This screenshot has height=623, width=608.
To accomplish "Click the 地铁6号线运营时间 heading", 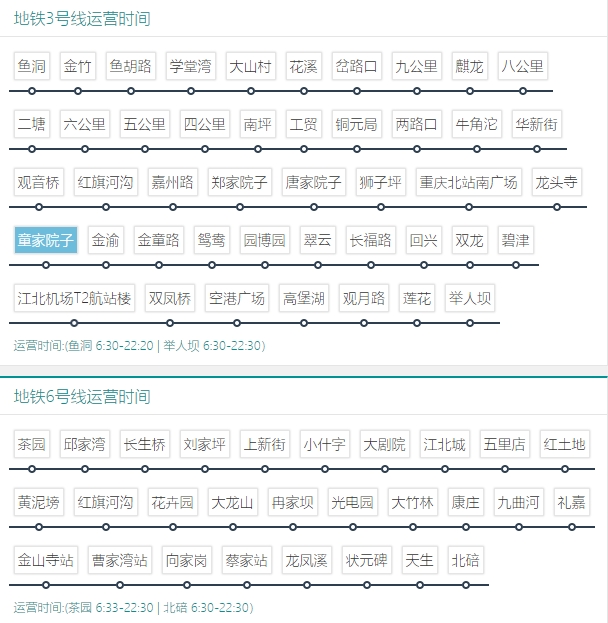I will [x=83, y=397].
